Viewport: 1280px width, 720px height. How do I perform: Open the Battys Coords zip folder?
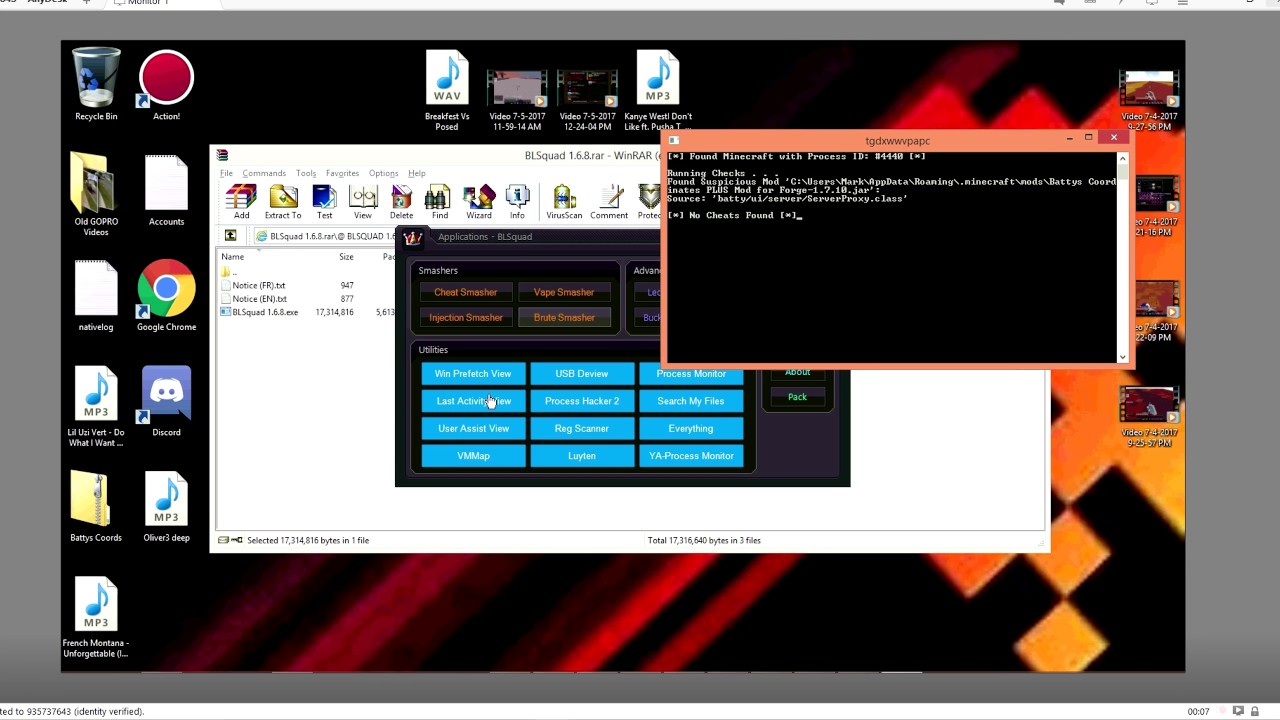click(96, 506)
